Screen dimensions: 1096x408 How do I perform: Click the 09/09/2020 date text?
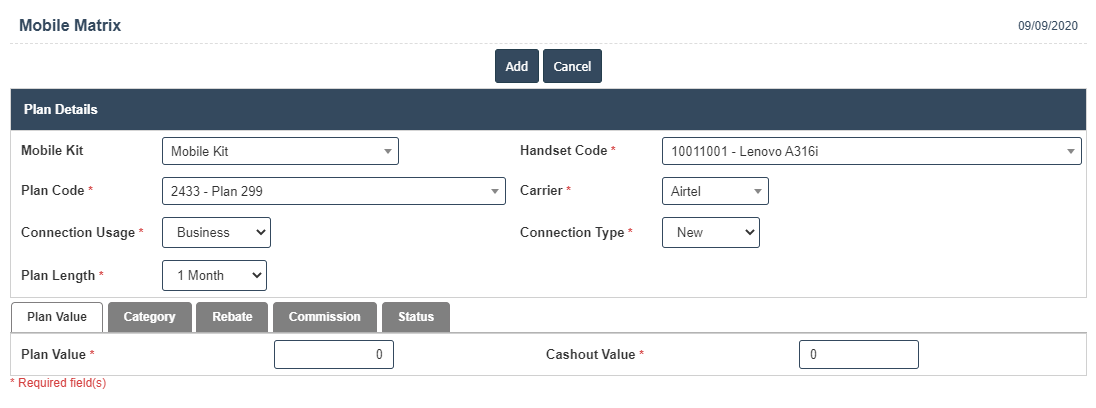coord(1047,26)
